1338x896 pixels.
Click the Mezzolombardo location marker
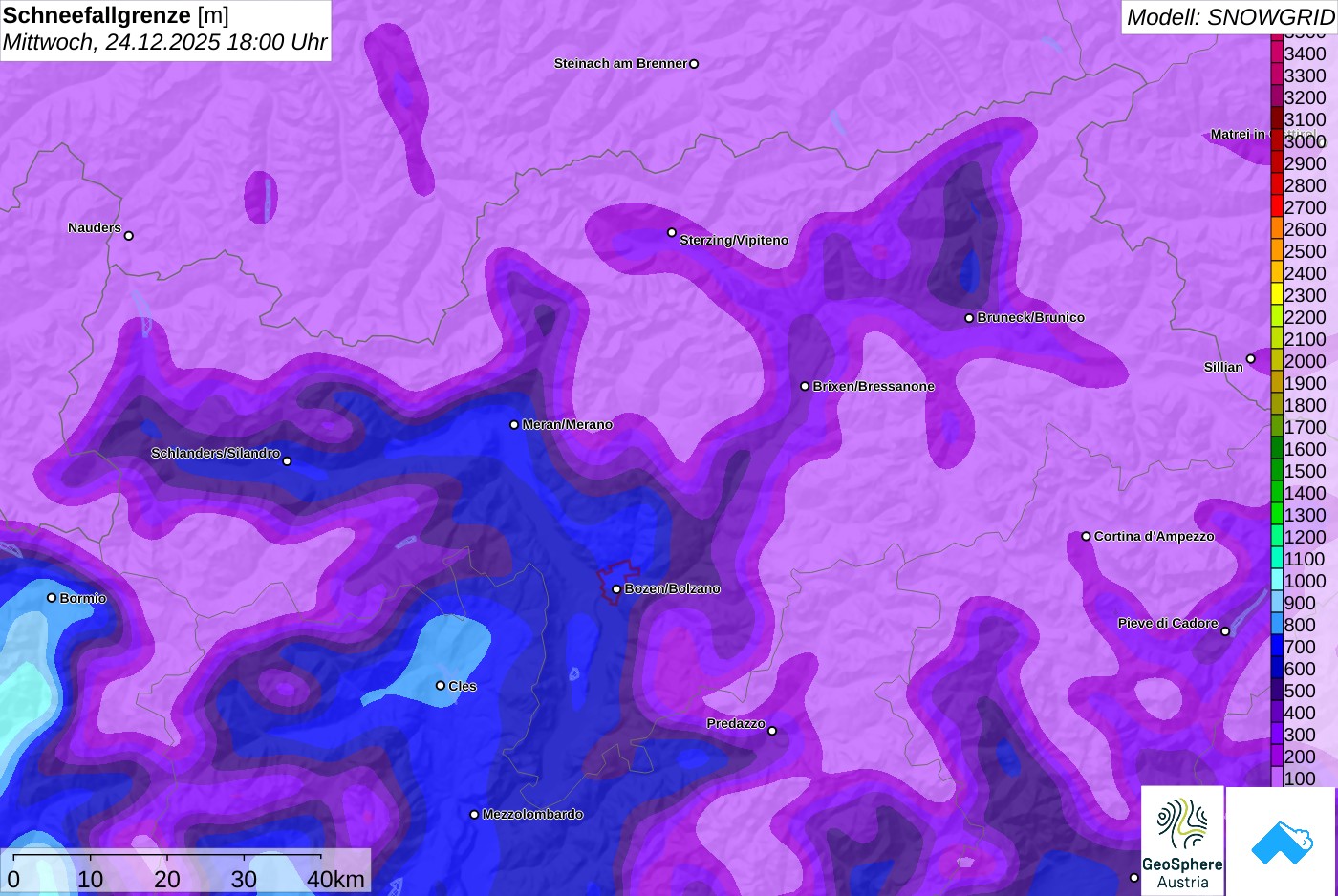pos(474,815)
